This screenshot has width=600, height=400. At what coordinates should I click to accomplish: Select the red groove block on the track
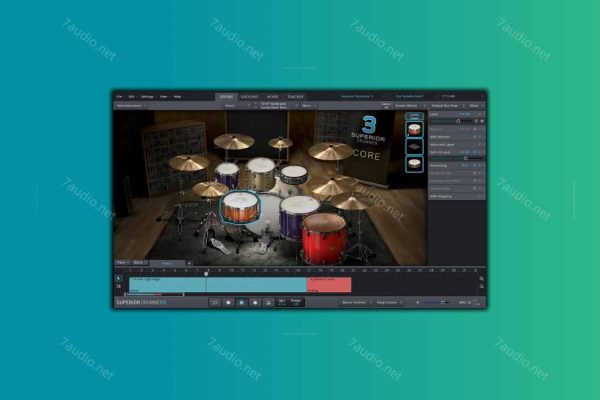(x=329, y=285)
